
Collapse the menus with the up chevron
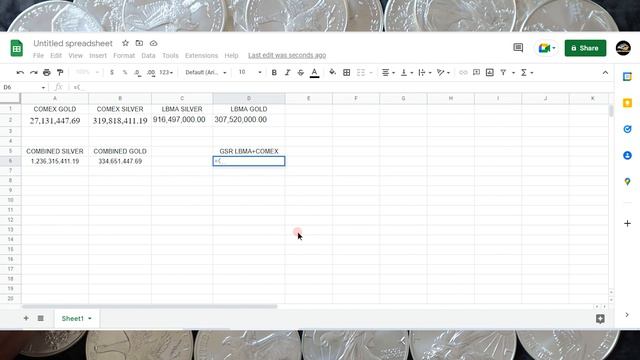pyautogui.click(x=605, y=73)
